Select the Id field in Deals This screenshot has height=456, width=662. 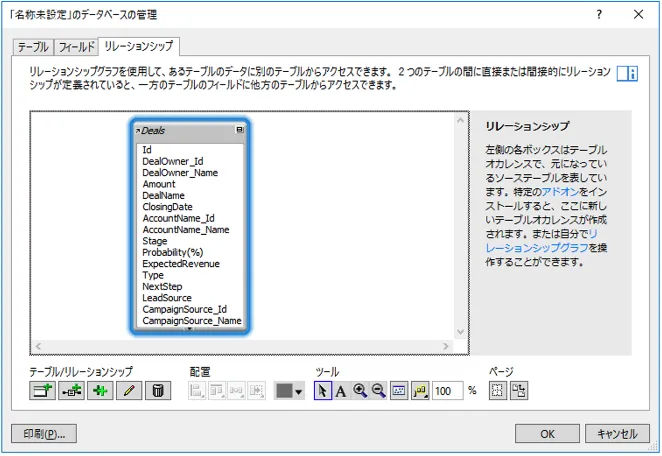[147, 150]
